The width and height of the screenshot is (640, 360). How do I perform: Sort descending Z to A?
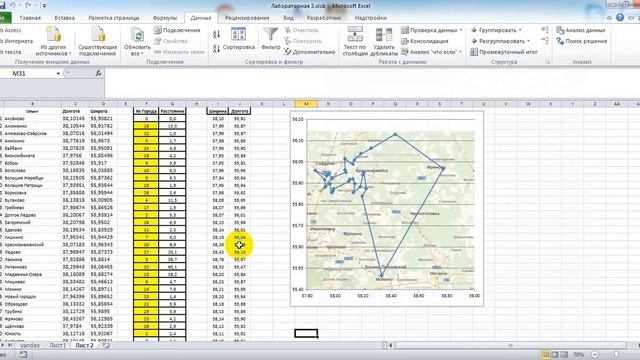click(x=216, y=49)
